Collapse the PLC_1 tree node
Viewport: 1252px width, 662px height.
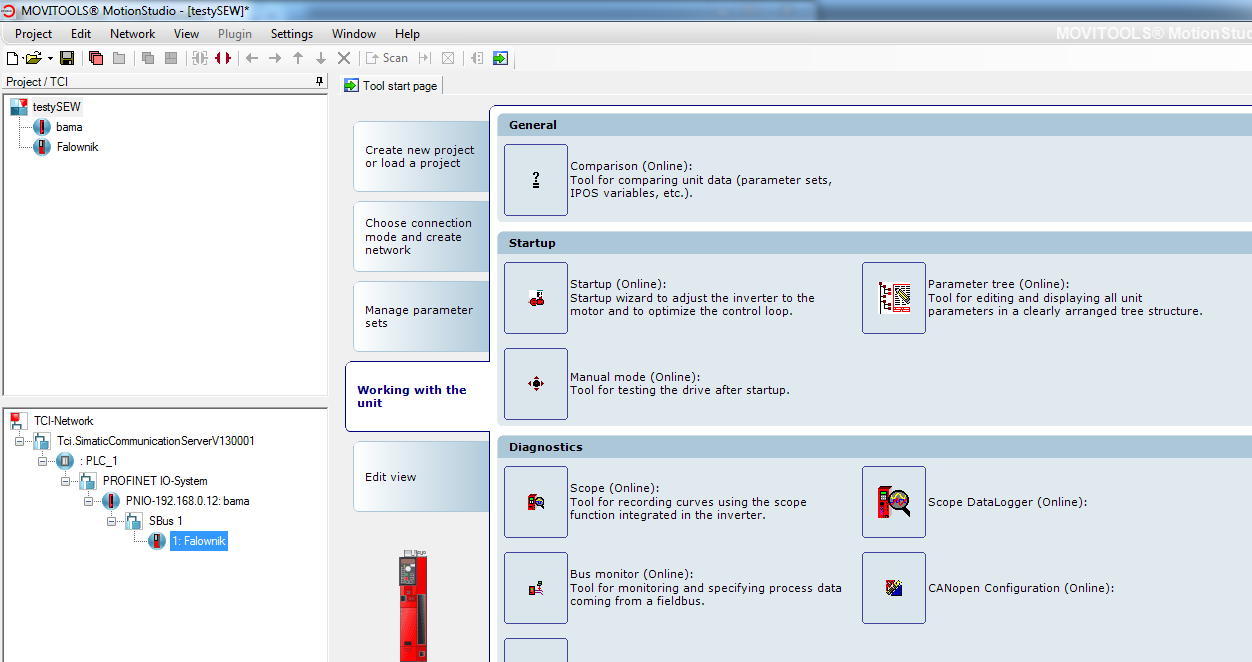coord(42,461)
